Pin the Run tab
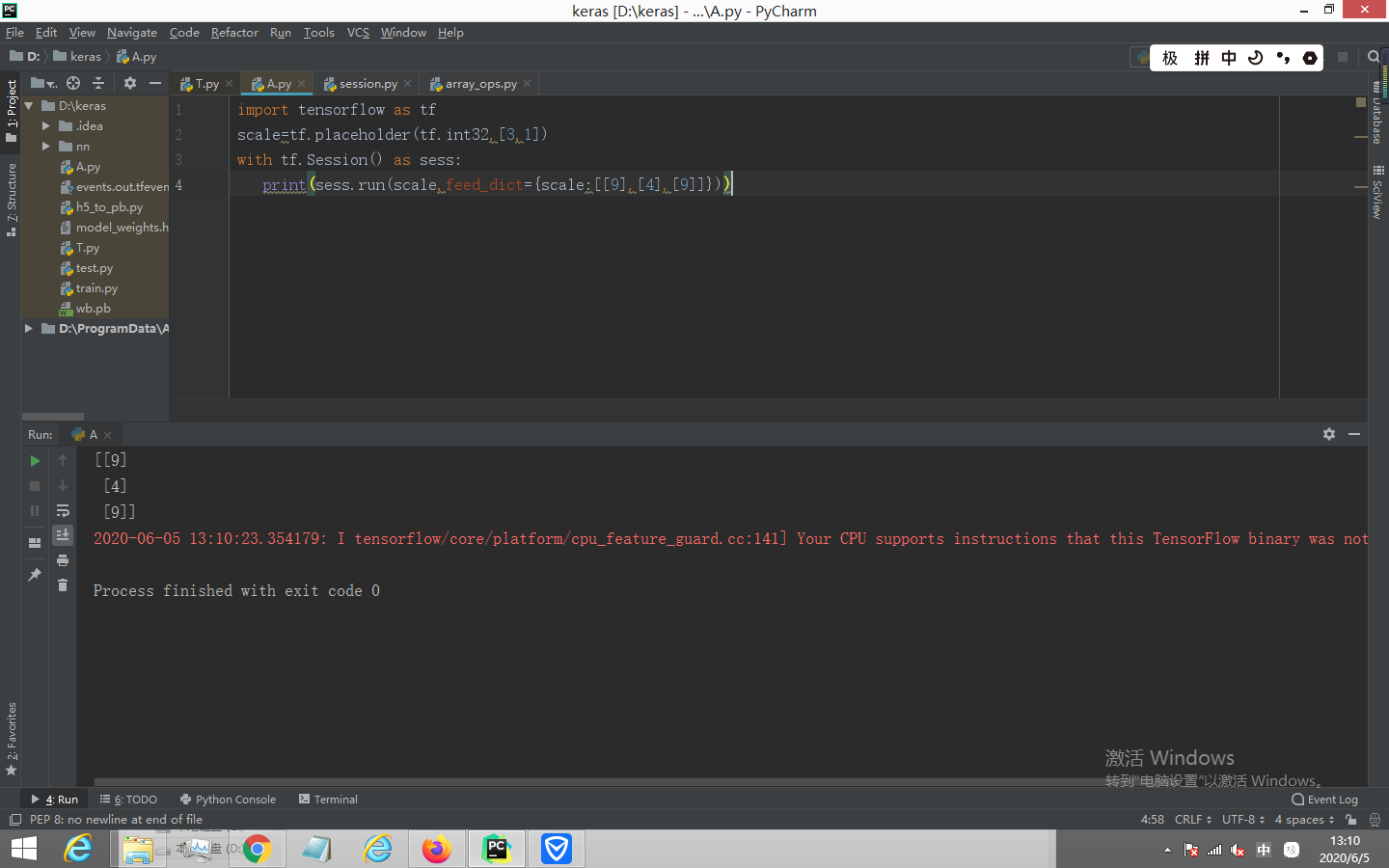1389x868 pixels. (x=35, y=573)
